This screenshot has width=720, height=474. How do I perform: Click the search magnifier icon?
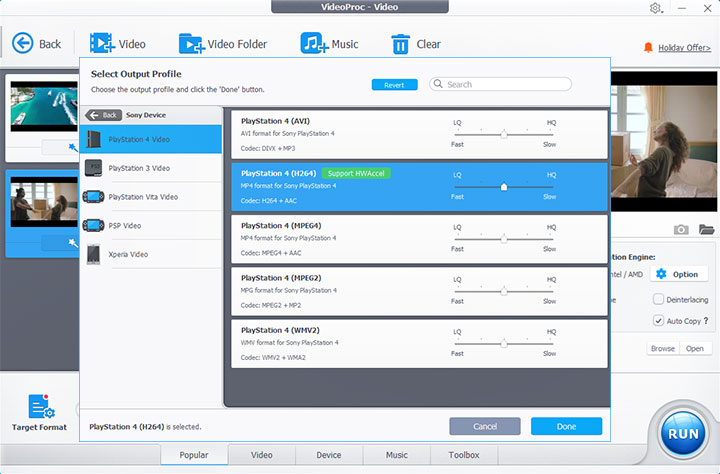438,84
